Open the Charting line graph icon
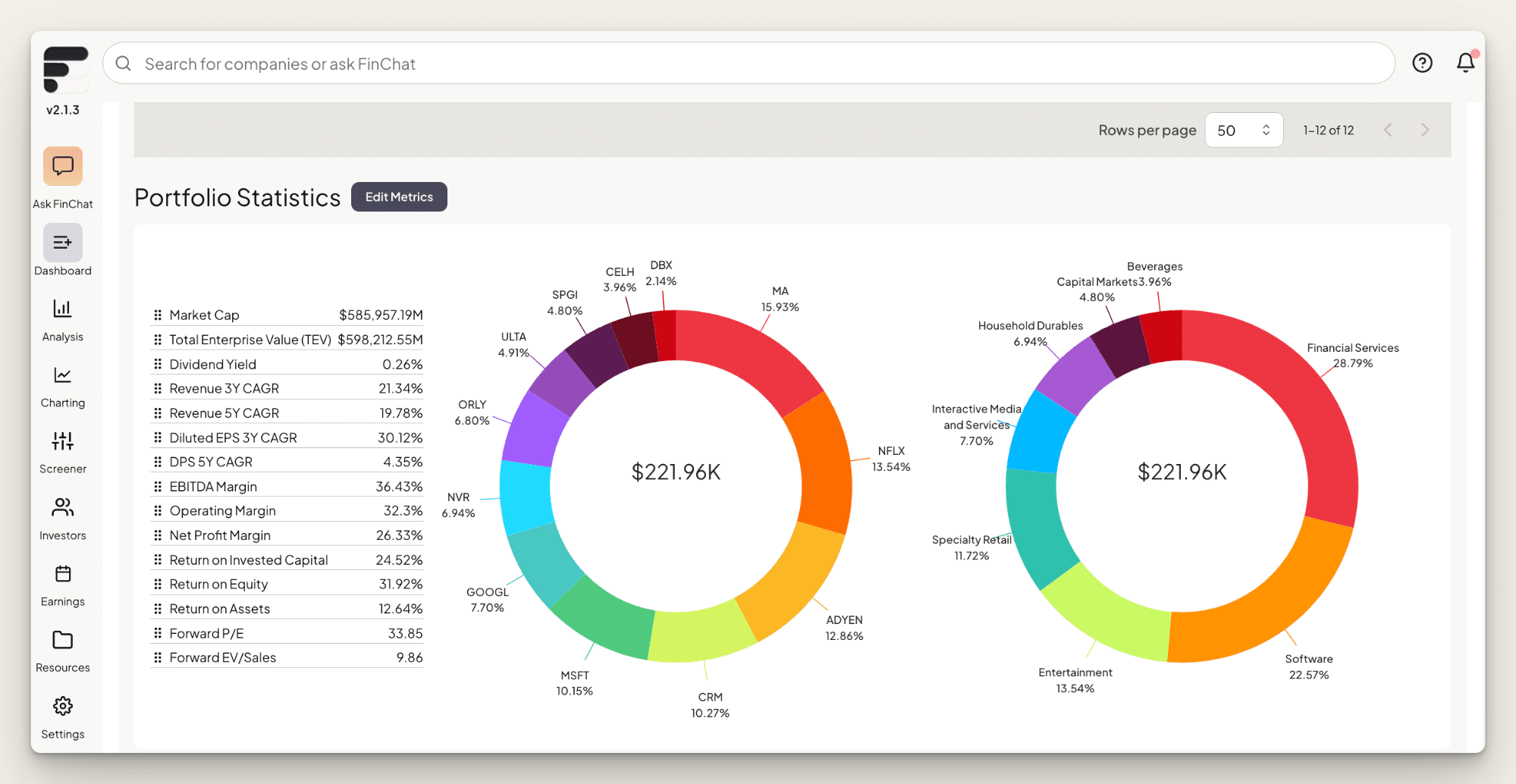 pos(63,375)
